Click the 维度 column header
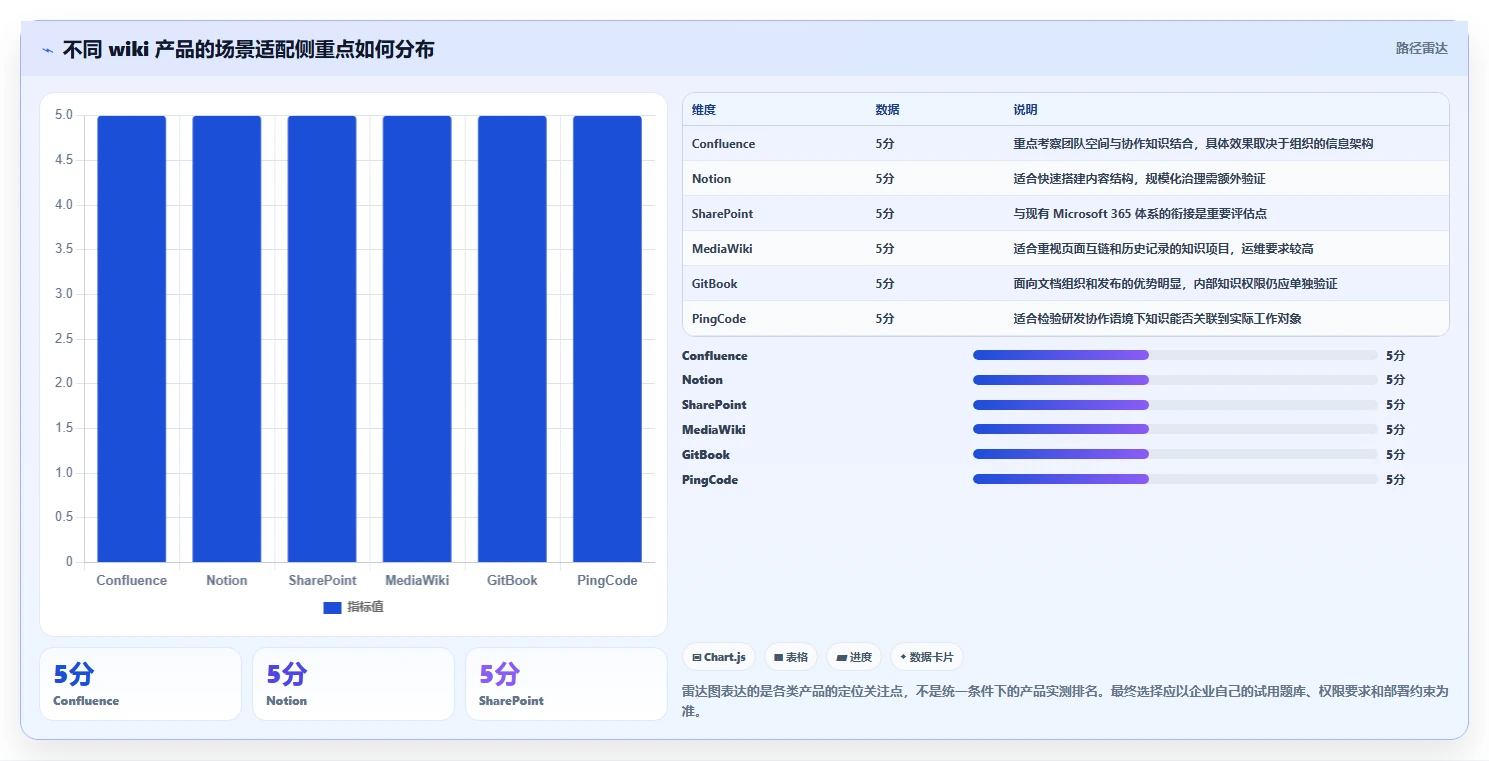The height and width of the screenshot is (761, 1489). coord(704,110)
